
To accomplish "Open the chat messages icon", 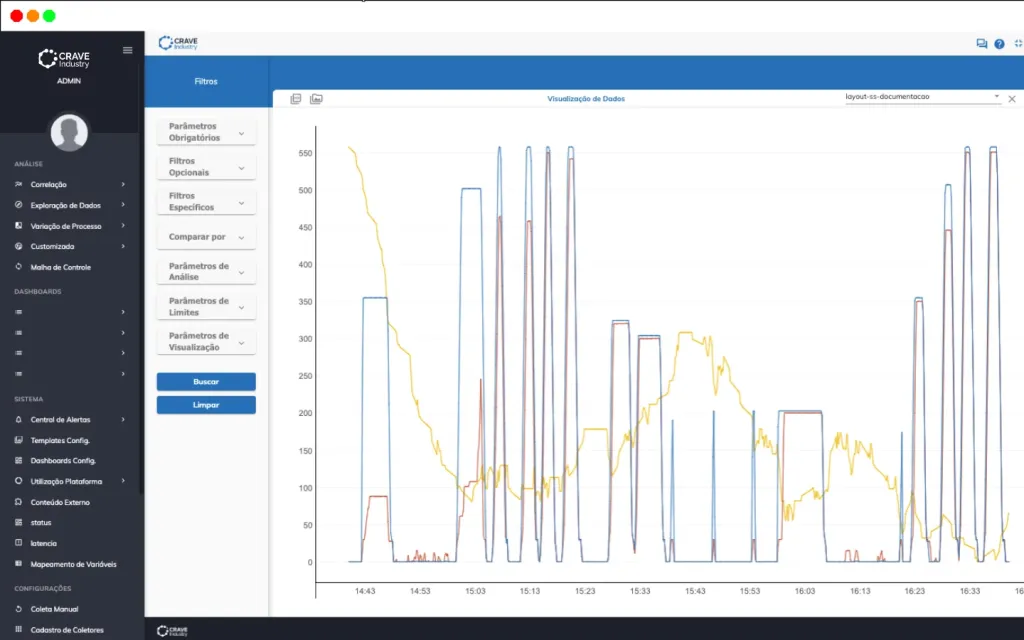I will click(981, 44).
